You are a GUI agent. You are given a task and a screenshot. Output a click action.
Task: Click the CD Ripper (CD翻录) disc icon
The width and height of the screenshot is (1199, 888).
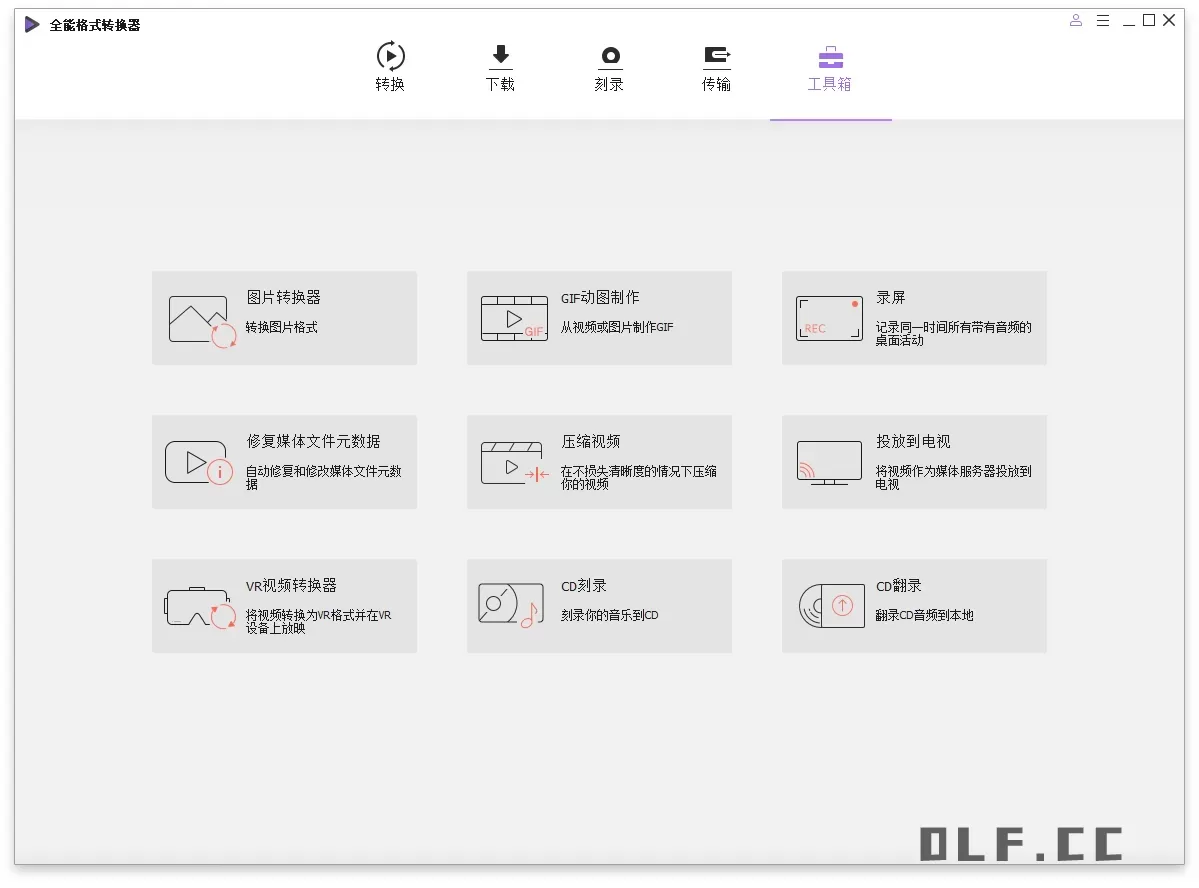[x=831, y=606]
